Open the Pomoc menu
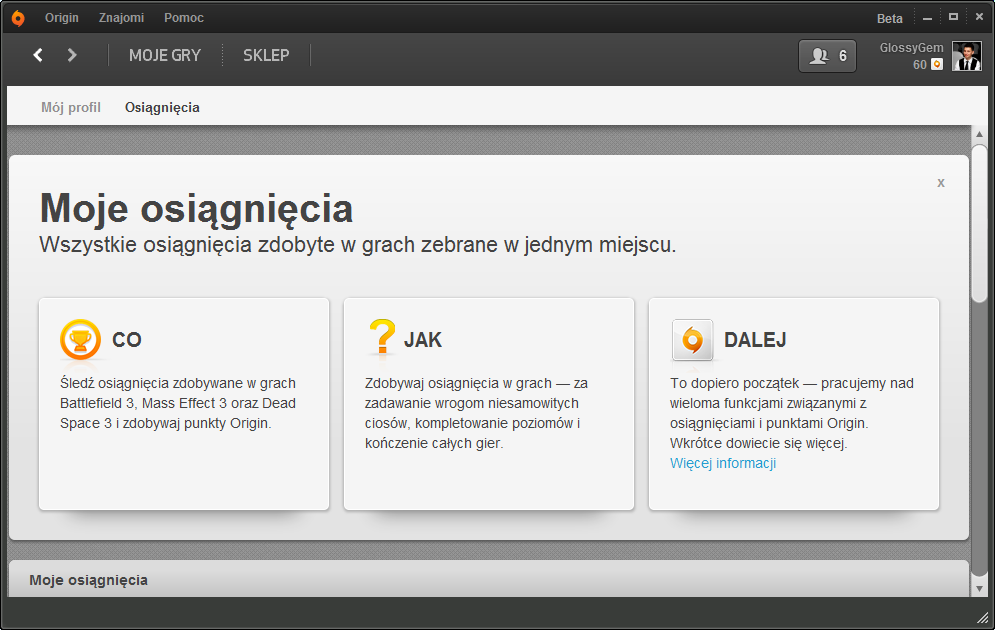Viewport: 995px width, 630px height. click(184, 18)
